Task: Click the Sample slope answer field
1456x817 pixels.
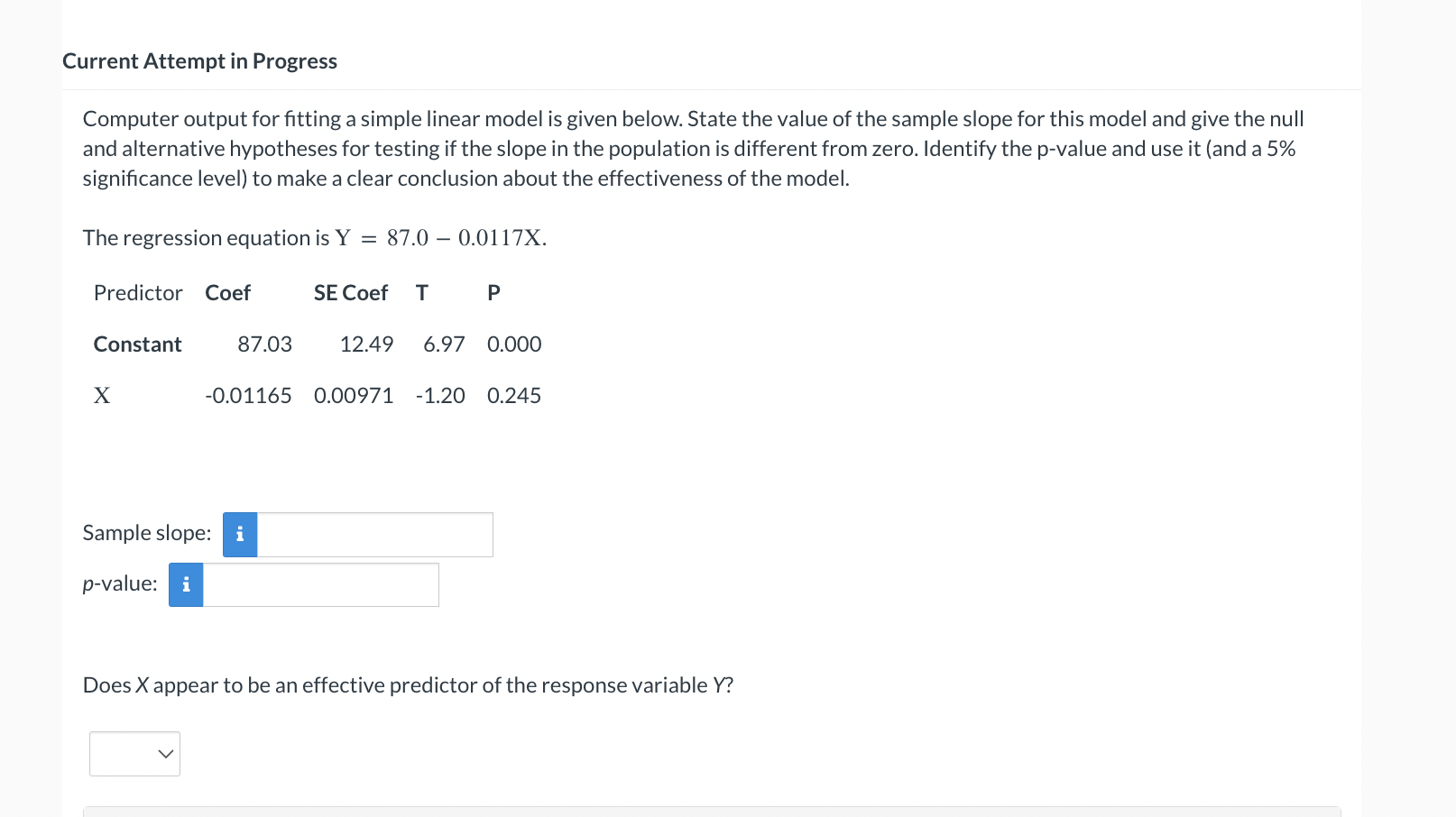Action: click(x=374, y=535)
